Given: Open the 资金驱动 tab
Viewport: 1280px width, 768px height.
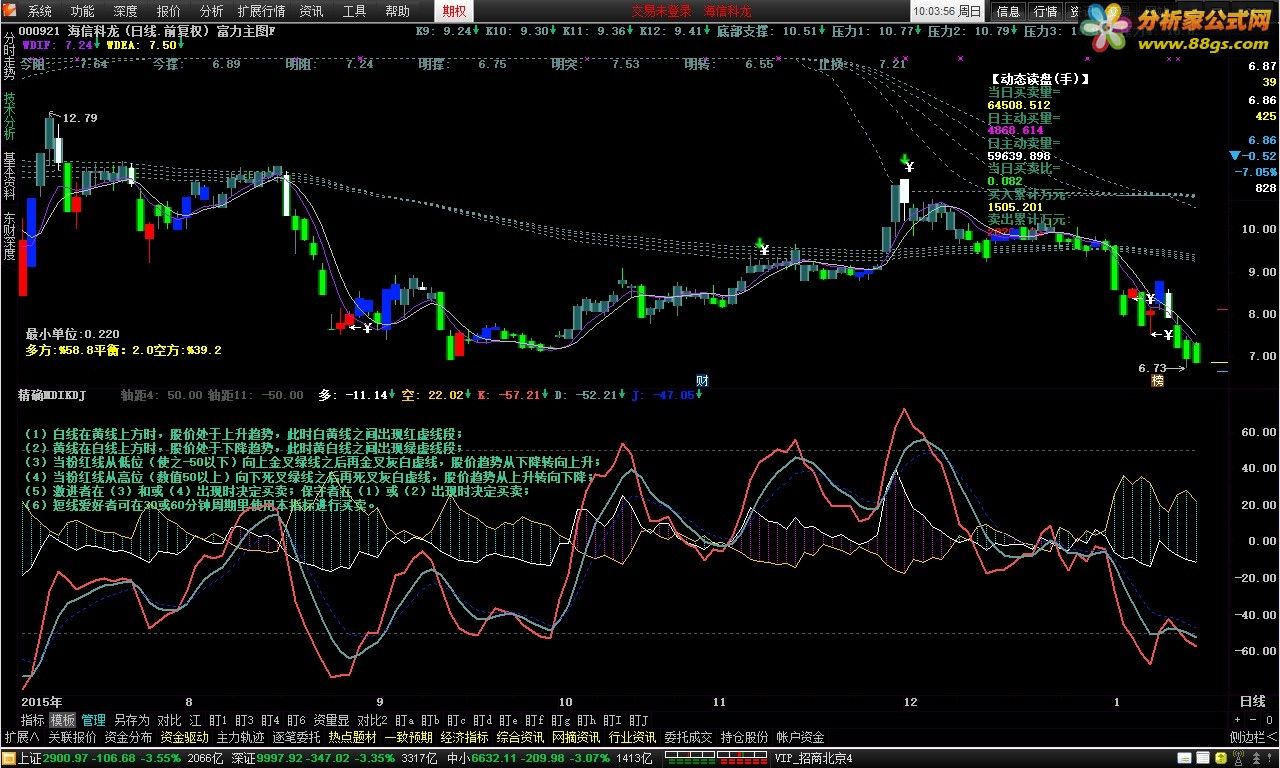Looking at the screenshot, I should [185, 738].
